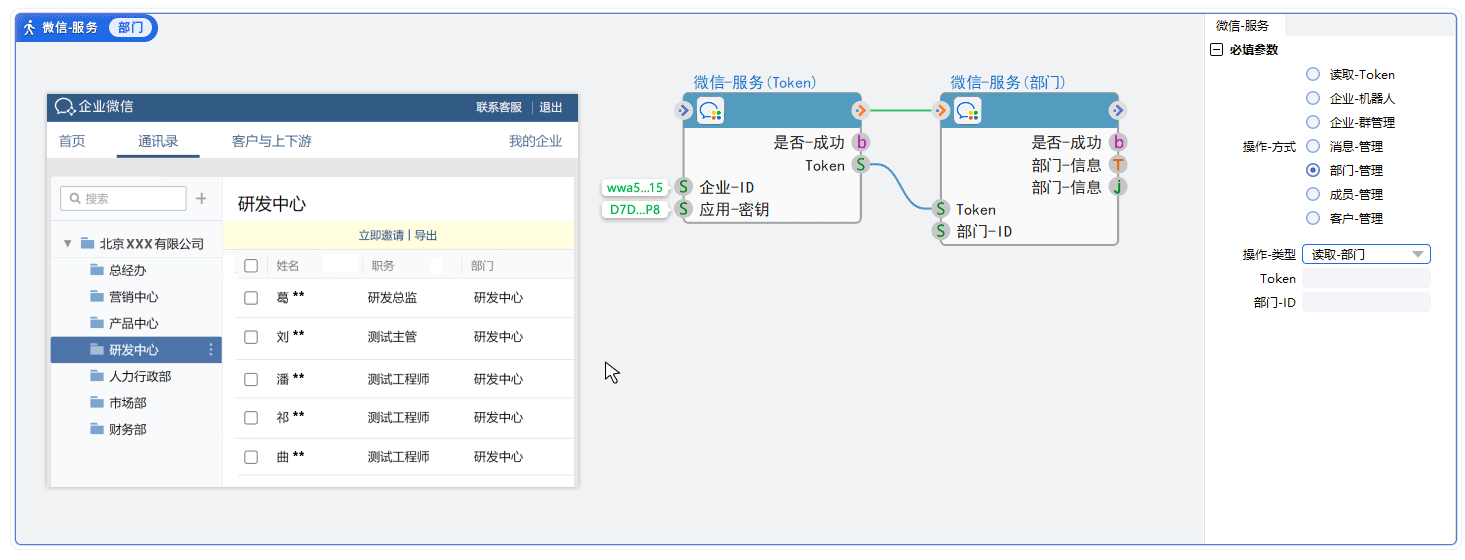The image size is (1465, 560).
Task: Click the 企业-ID string input port
Action: point(684,187)
